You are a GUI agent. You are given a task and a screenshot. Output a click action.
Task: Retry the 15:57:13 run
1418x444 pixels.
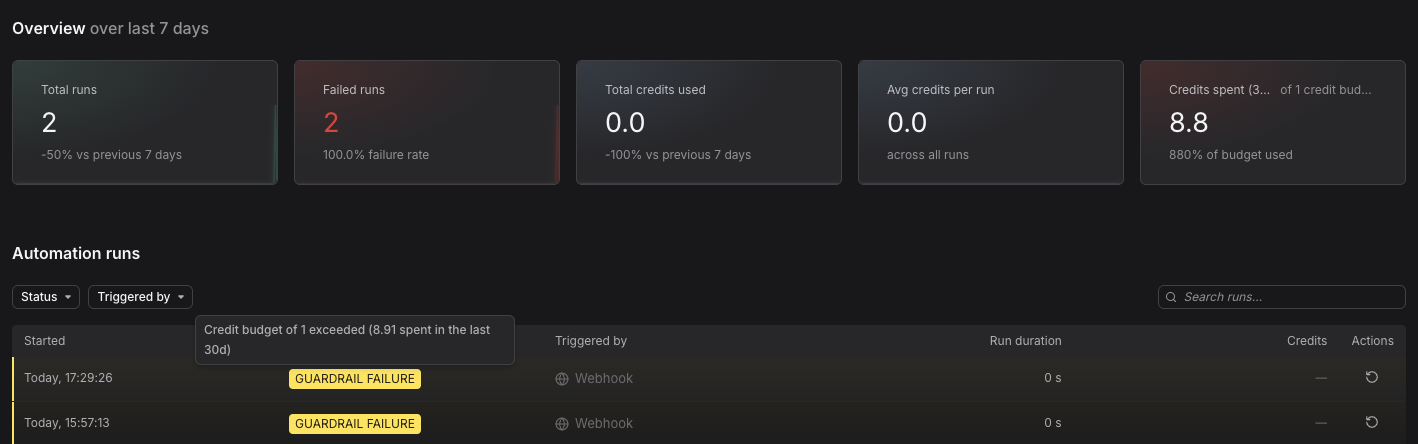tap(1372, 422)
